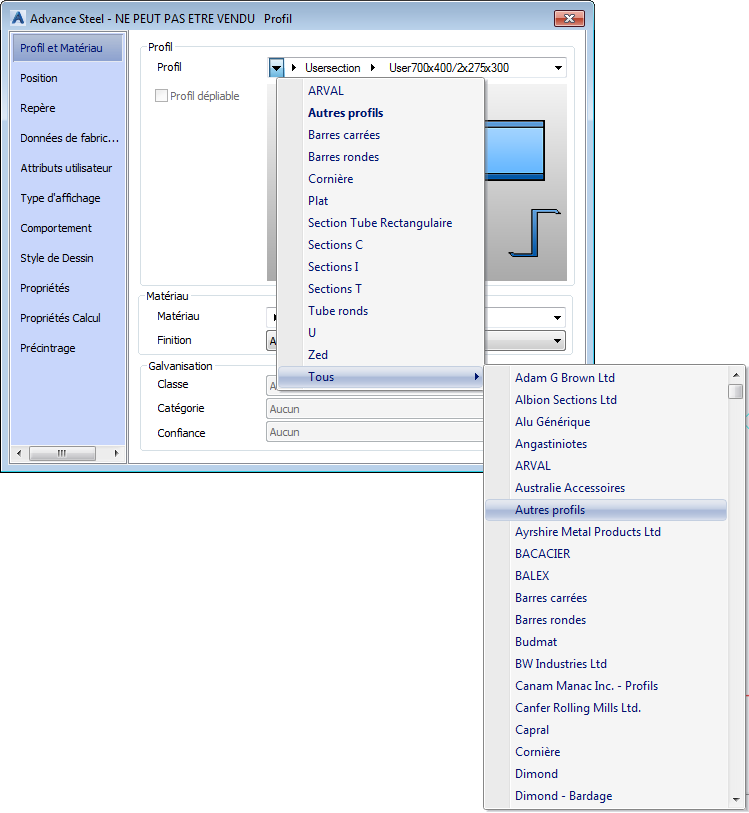Select Plat in the profile menu
The width and height of the screenshot is (749, 813).
[381, 201]
